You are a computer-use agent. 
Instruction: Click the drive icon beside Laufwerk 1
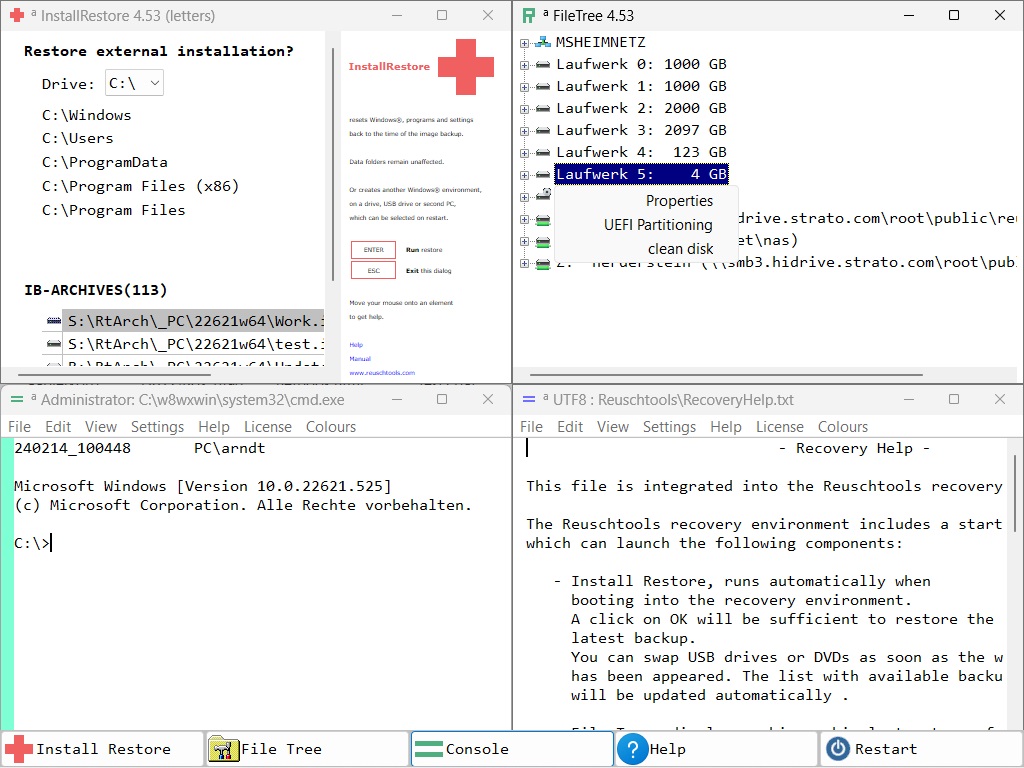click(x=543, y=87)
